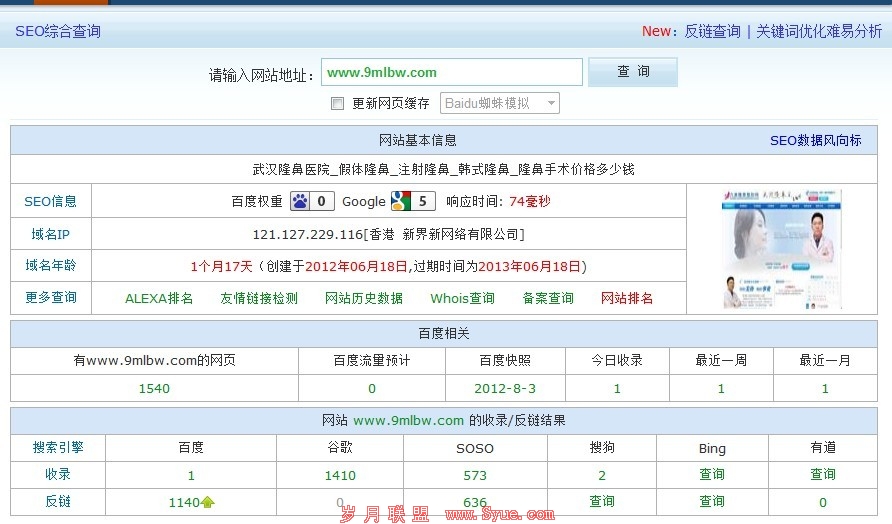Click the 百度流量预计 value 0
892x524 pixels.
pyautogui.click(x=371, y=389)
